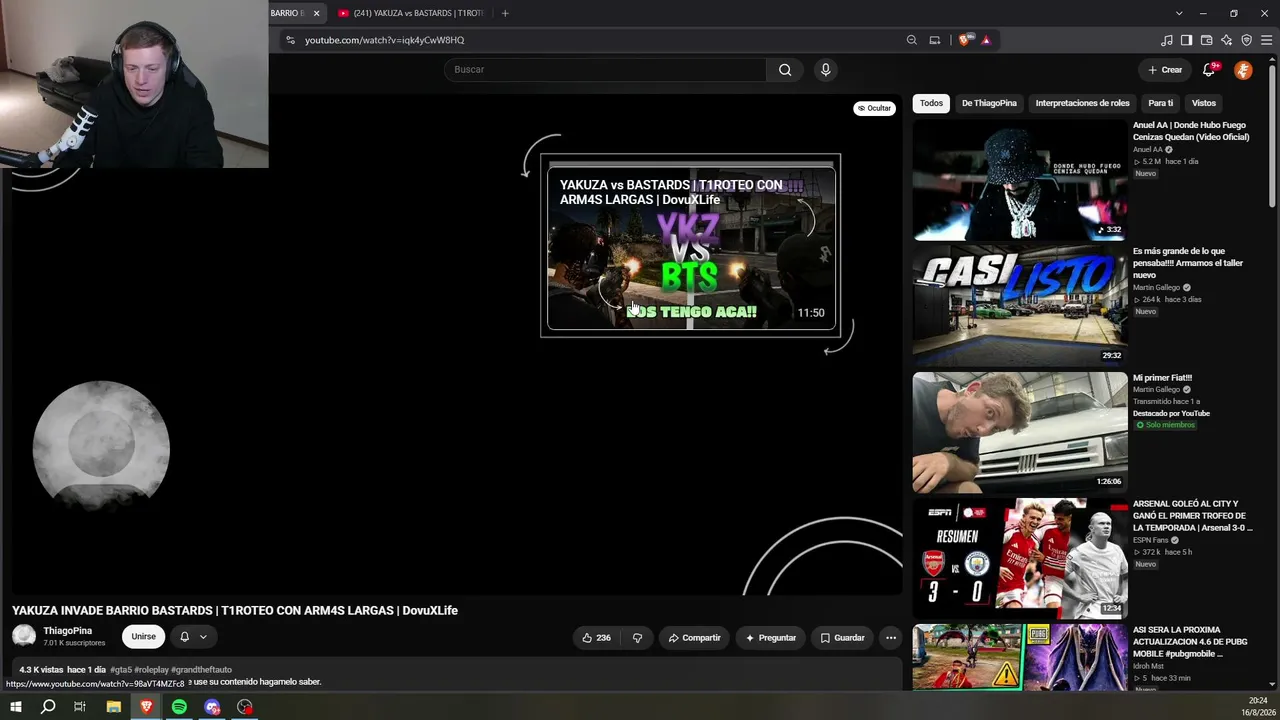Expand notification preferences bell dropdown
The height and width of the screenshot is (720, 1280).
tap(193, 637)
